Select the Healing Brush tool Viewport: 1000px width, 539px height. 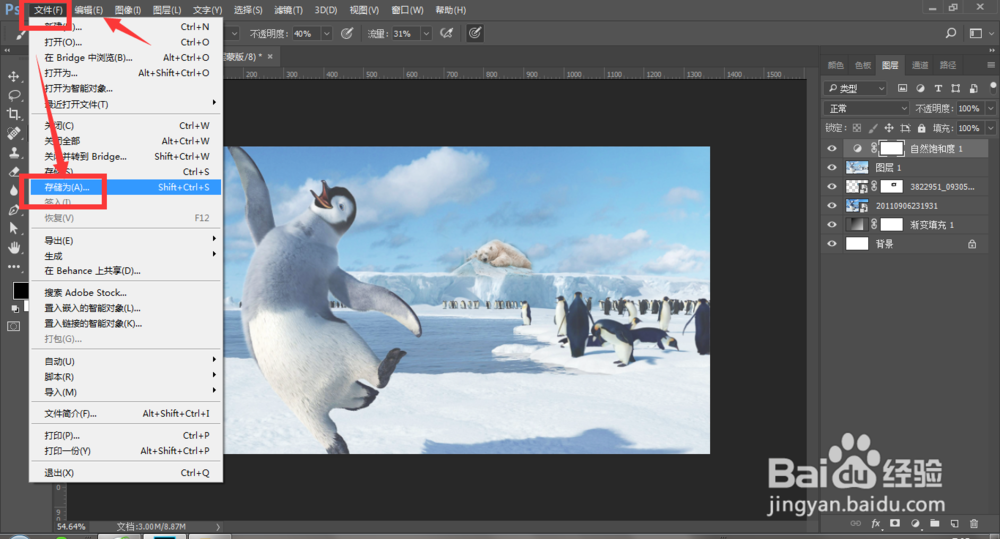coord(13,133)
